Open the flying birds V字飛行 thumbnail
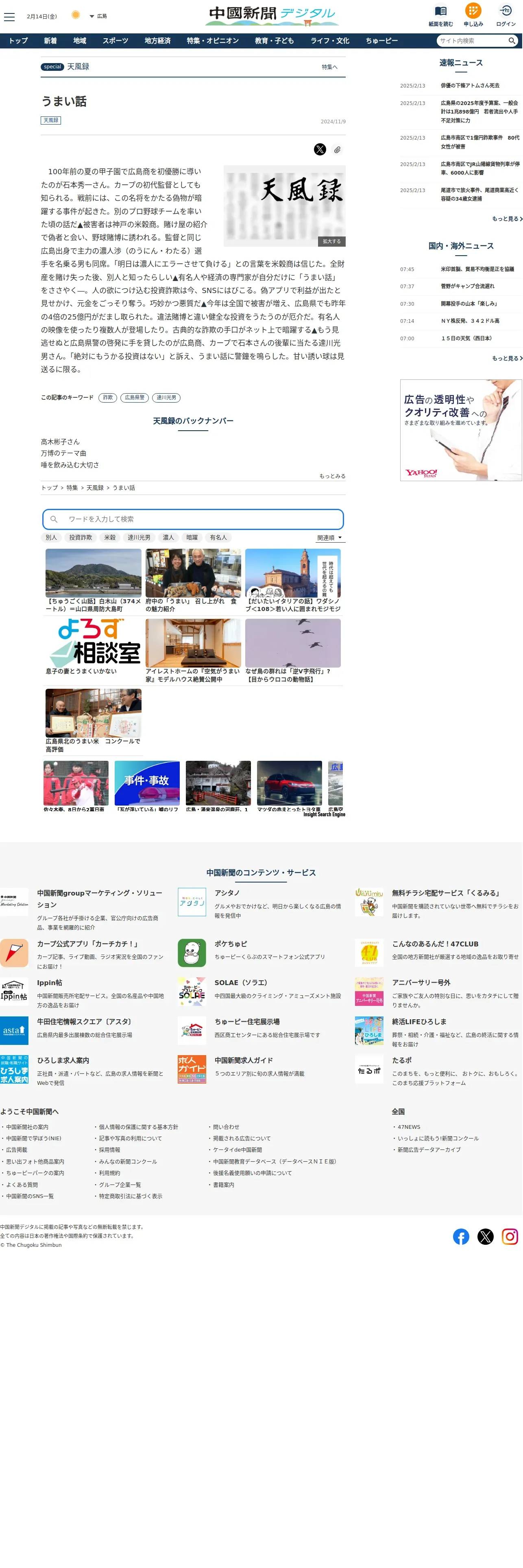523x1568 pixels. point(293,643)
